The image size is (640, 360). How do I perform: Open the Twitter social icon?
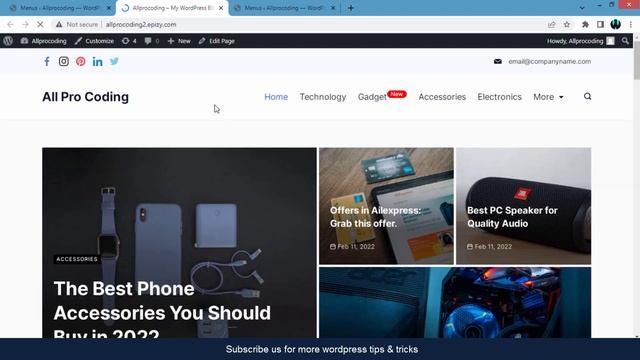point(114,61)
